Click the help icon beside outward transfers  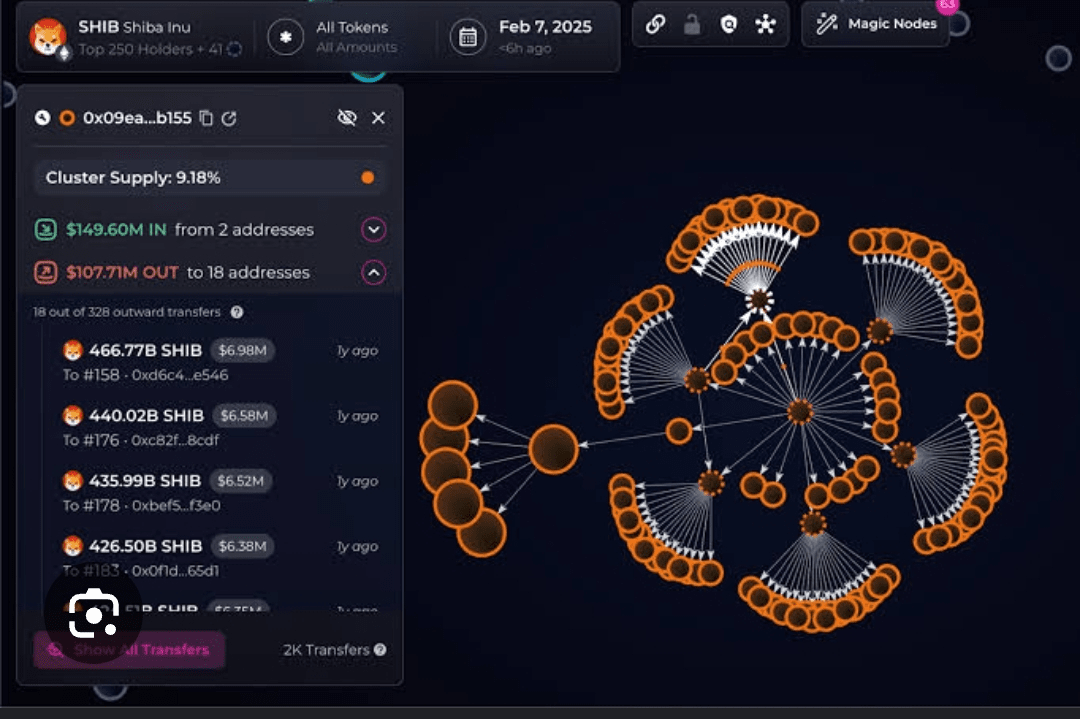point(237,312)
